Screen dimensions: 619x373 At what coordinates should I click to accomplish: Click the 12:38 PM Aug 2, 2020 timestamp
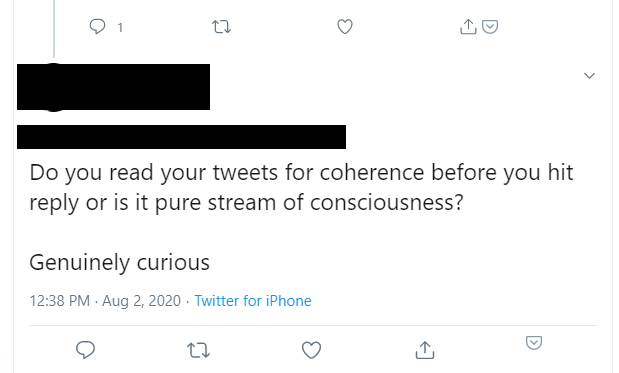[x=105, y=301]
